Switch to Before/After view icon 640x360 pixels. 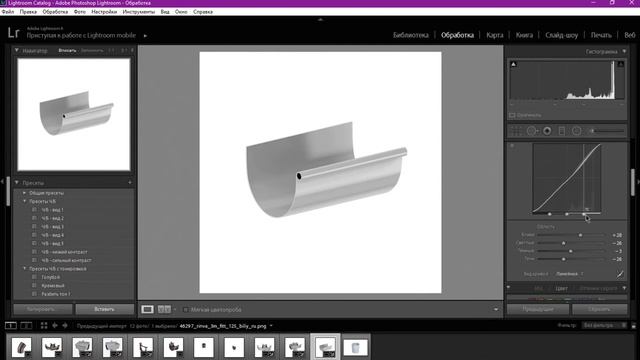click(x=164, y=309)
